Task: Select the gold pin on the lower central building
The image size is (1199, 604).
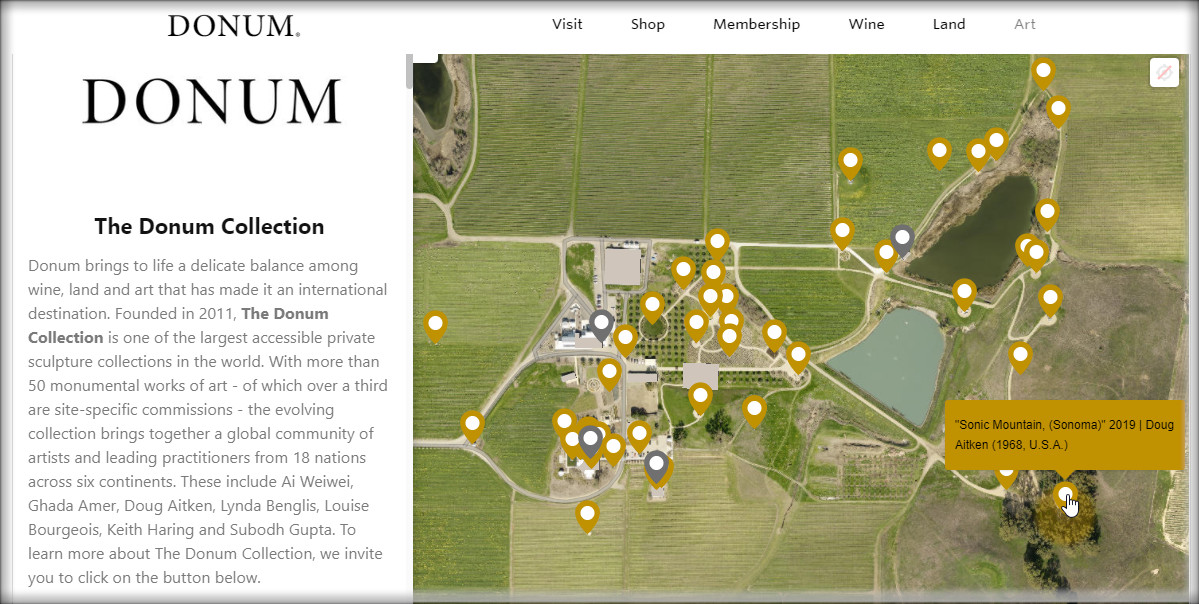Action: point(700,395)
